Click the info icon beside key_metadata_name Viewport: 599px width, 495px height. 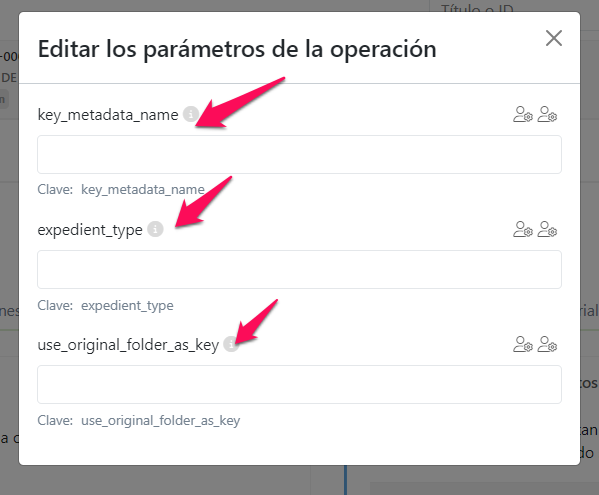(191, 114)
